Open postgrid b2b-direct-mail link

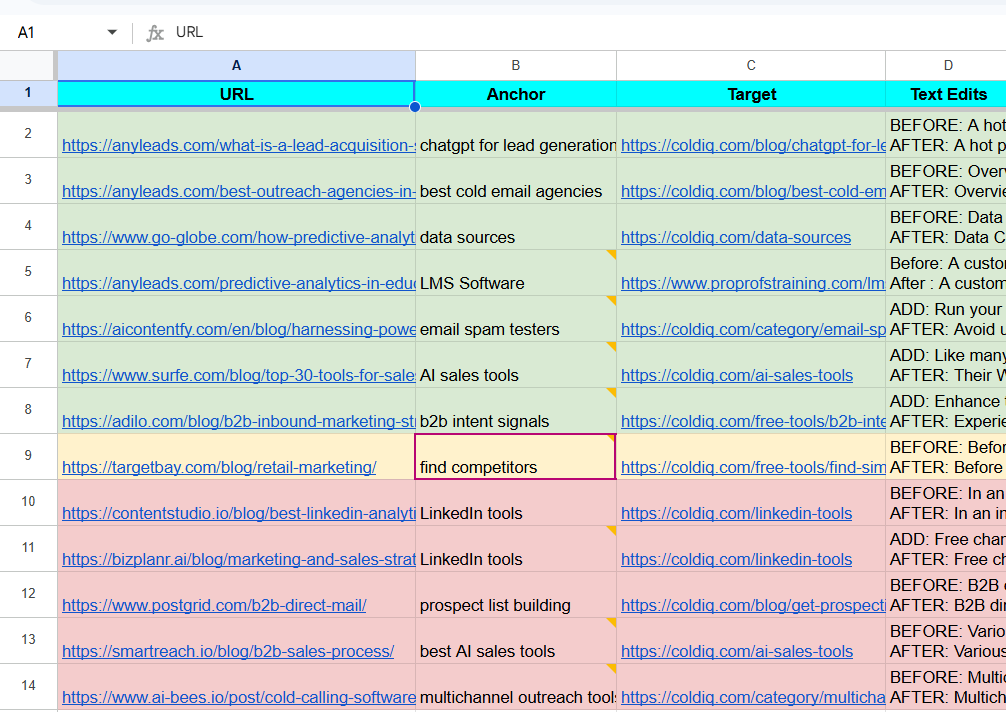[214, 606]
